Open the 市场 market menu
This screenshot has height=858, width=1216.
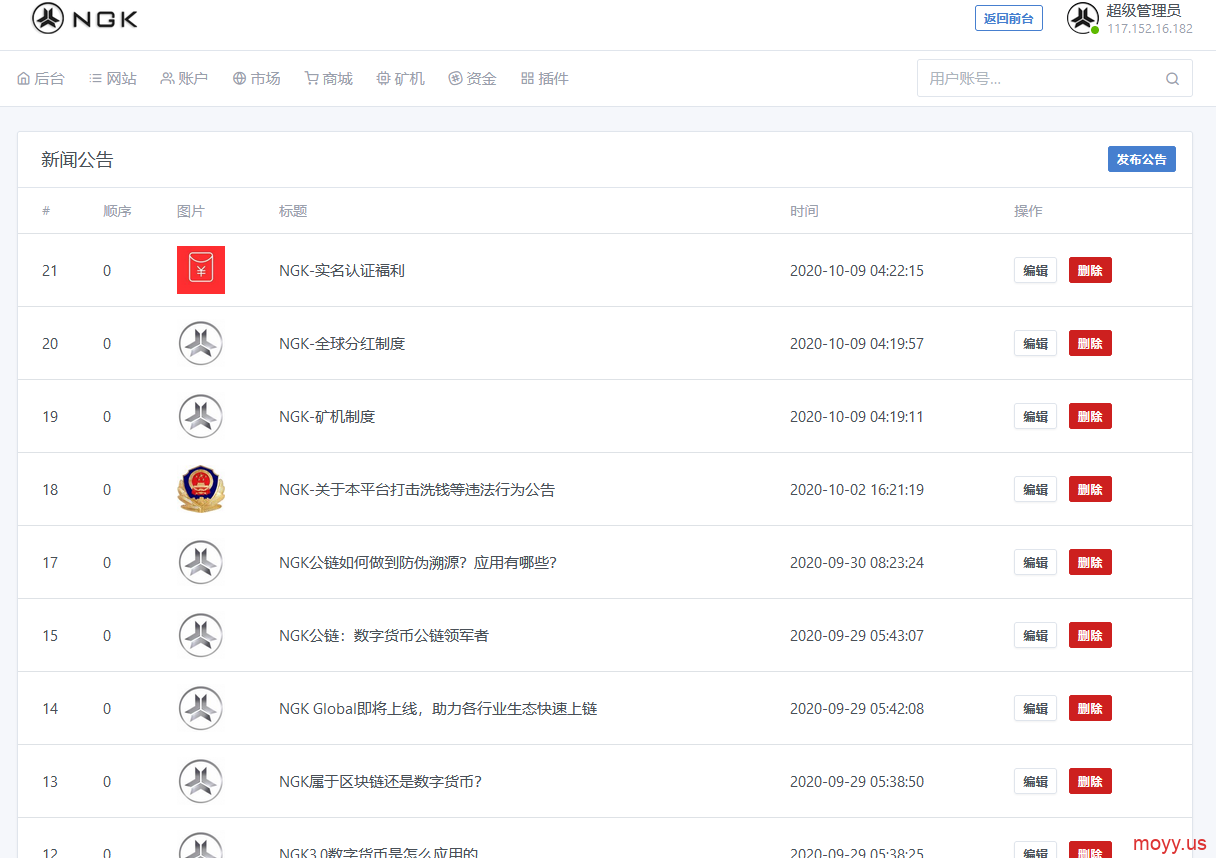click(257, 78)
